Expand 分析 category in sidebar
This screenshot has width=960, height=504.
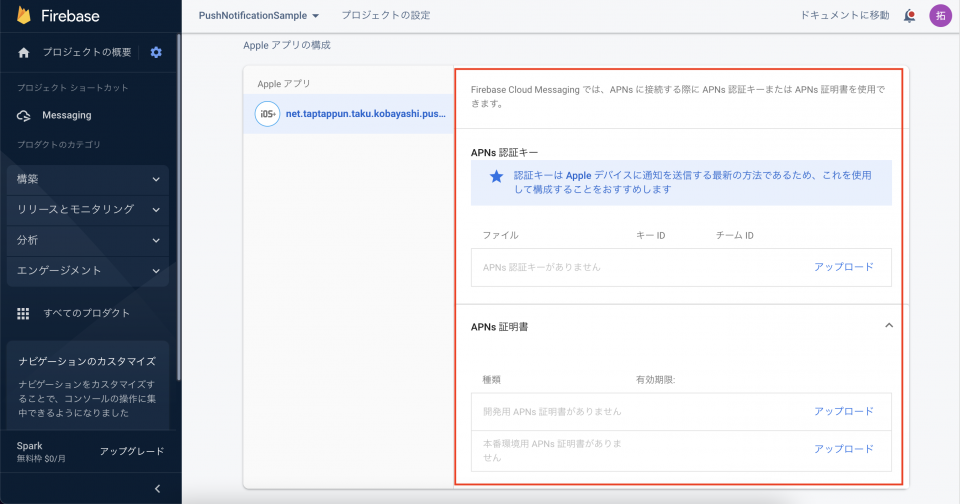point(88,240)
